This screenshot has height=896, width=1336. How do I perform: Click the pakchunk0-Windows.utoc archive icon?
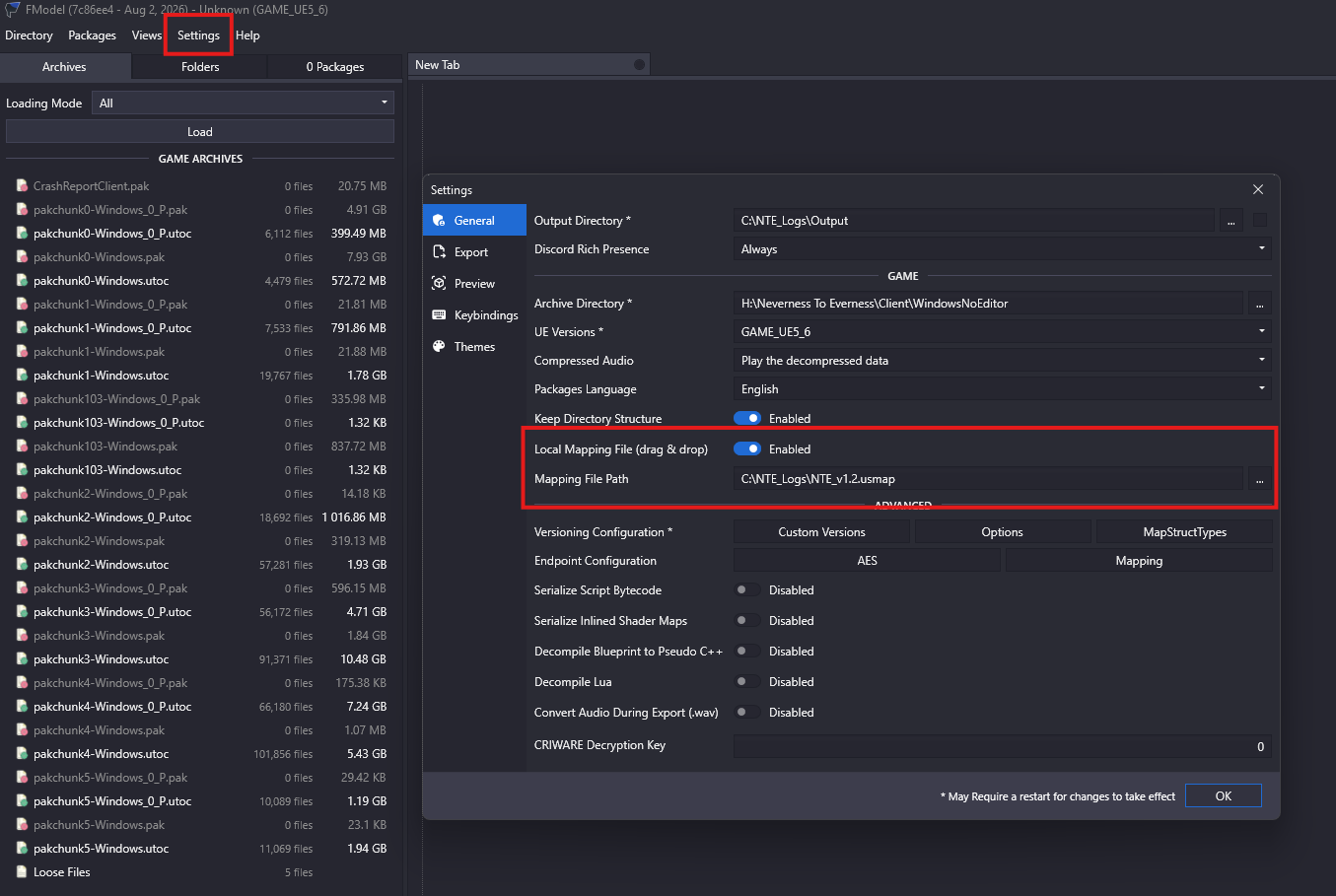pos(22,281)
